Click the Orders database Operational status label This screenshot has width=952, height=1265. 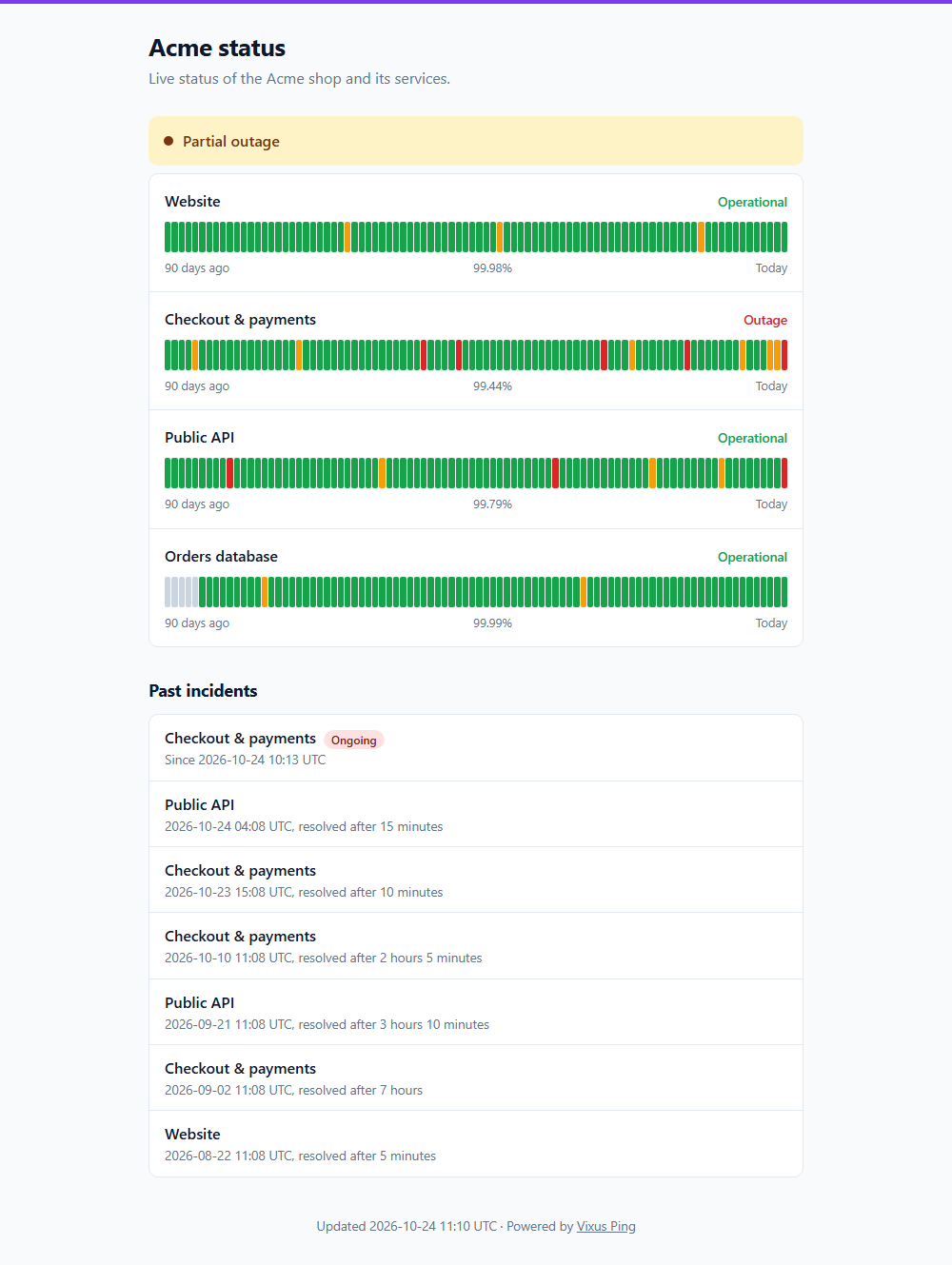[x=752, y=557]
